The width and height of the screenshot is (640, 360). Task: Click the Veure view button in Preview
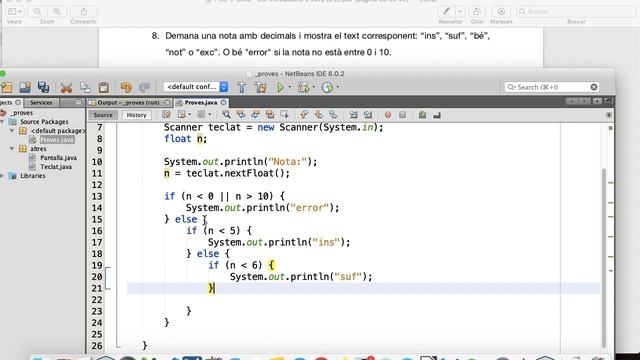coord(15,11)
